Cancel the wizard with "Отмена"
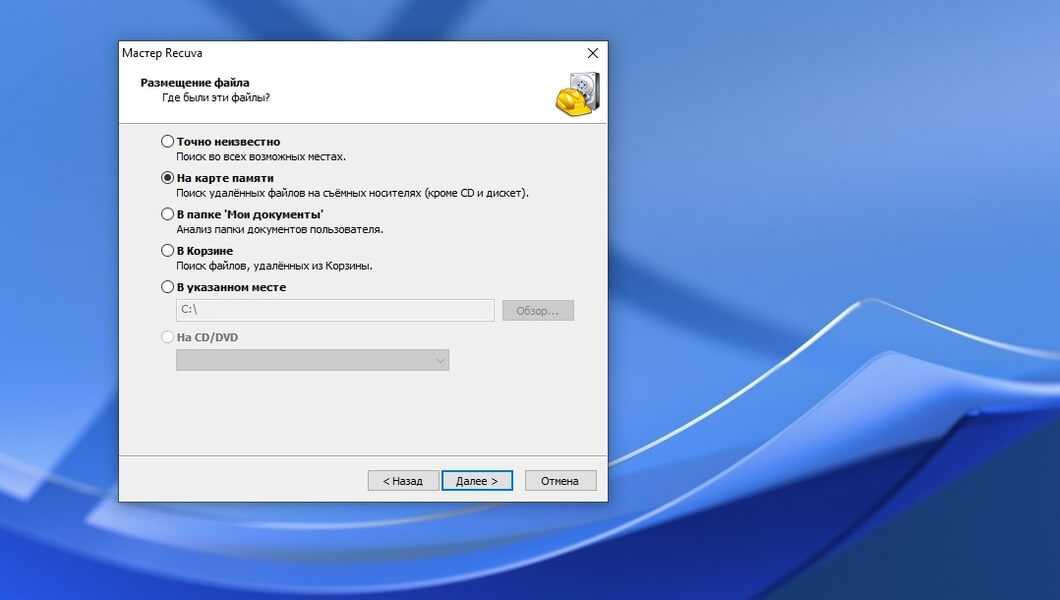The image size is (1060, 600). tap(560, 481)
